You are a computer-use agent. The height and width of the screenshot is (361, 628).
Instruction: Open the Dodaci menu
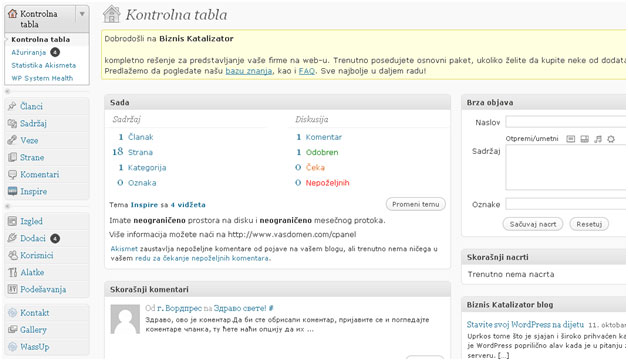[33, 238]
